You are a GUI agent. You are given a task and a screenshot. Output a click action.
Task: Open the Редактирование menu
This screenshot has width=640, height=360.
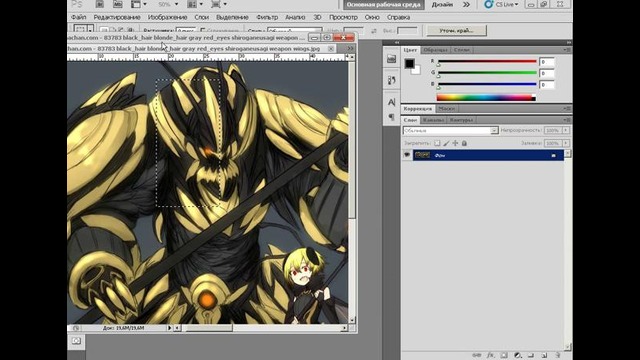click(117, 17)
